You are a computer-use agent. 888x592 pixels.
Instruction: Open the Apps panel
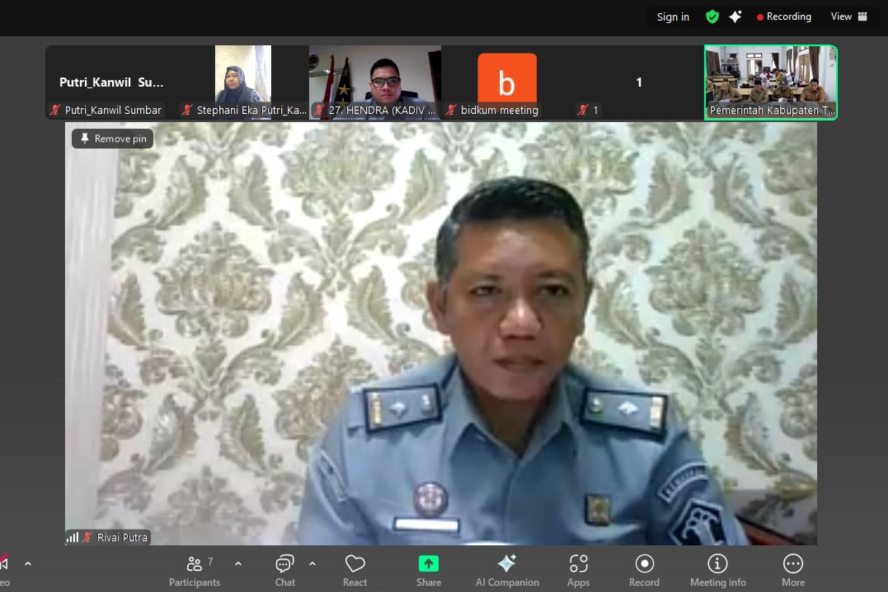(x=578, y=570)
